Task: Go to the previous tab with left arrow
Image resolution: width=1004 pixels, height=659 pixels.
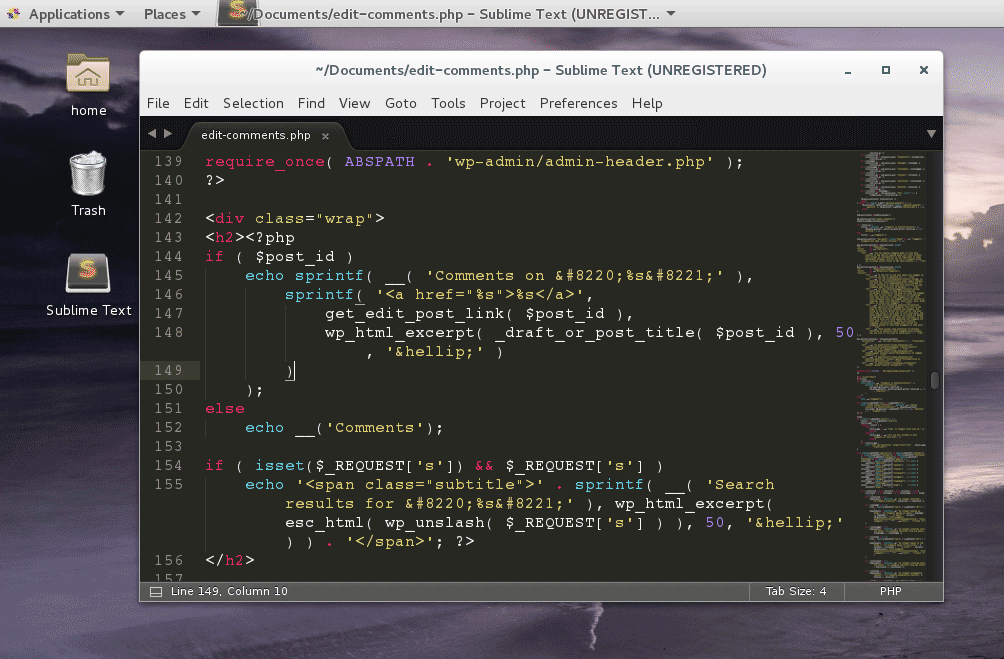Action: click(x=152, y=133)
